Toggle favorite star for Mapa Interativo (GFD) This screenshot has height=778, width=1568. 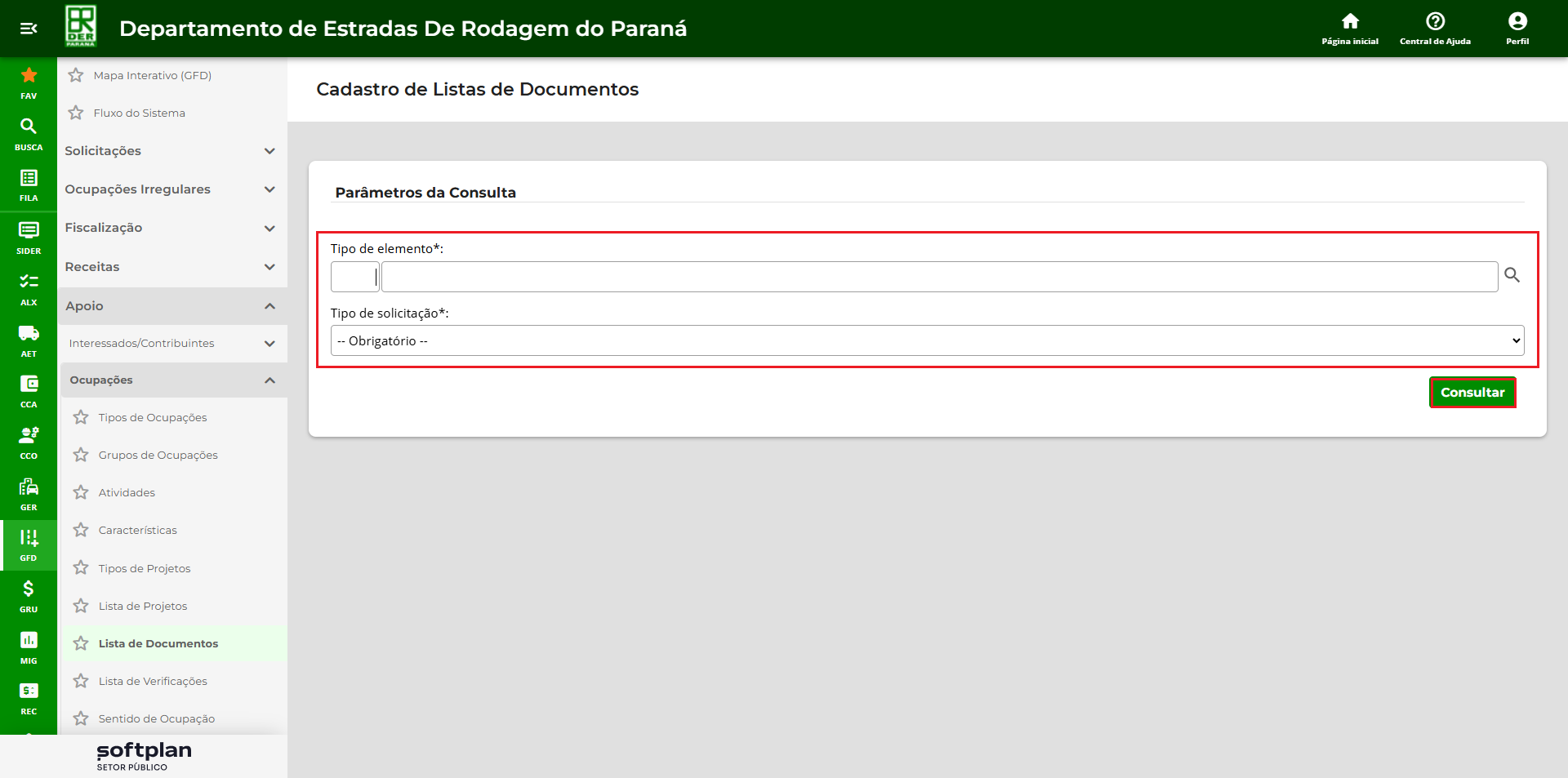pyautogui.click(x=76, y=75)
